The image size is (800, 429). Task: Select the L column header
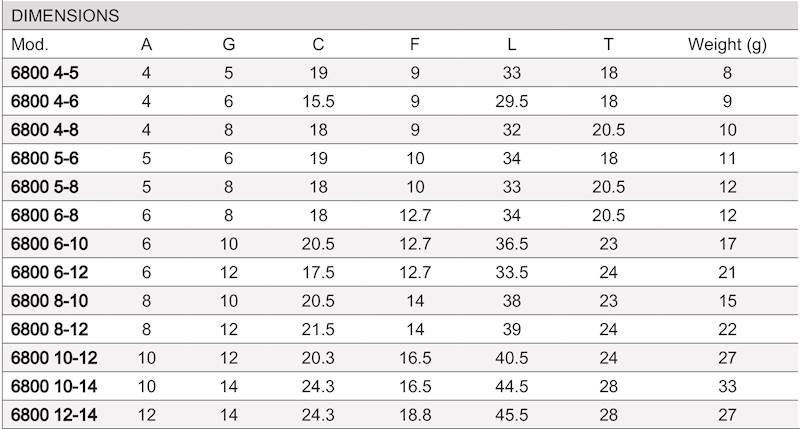[x=512, y=44]
